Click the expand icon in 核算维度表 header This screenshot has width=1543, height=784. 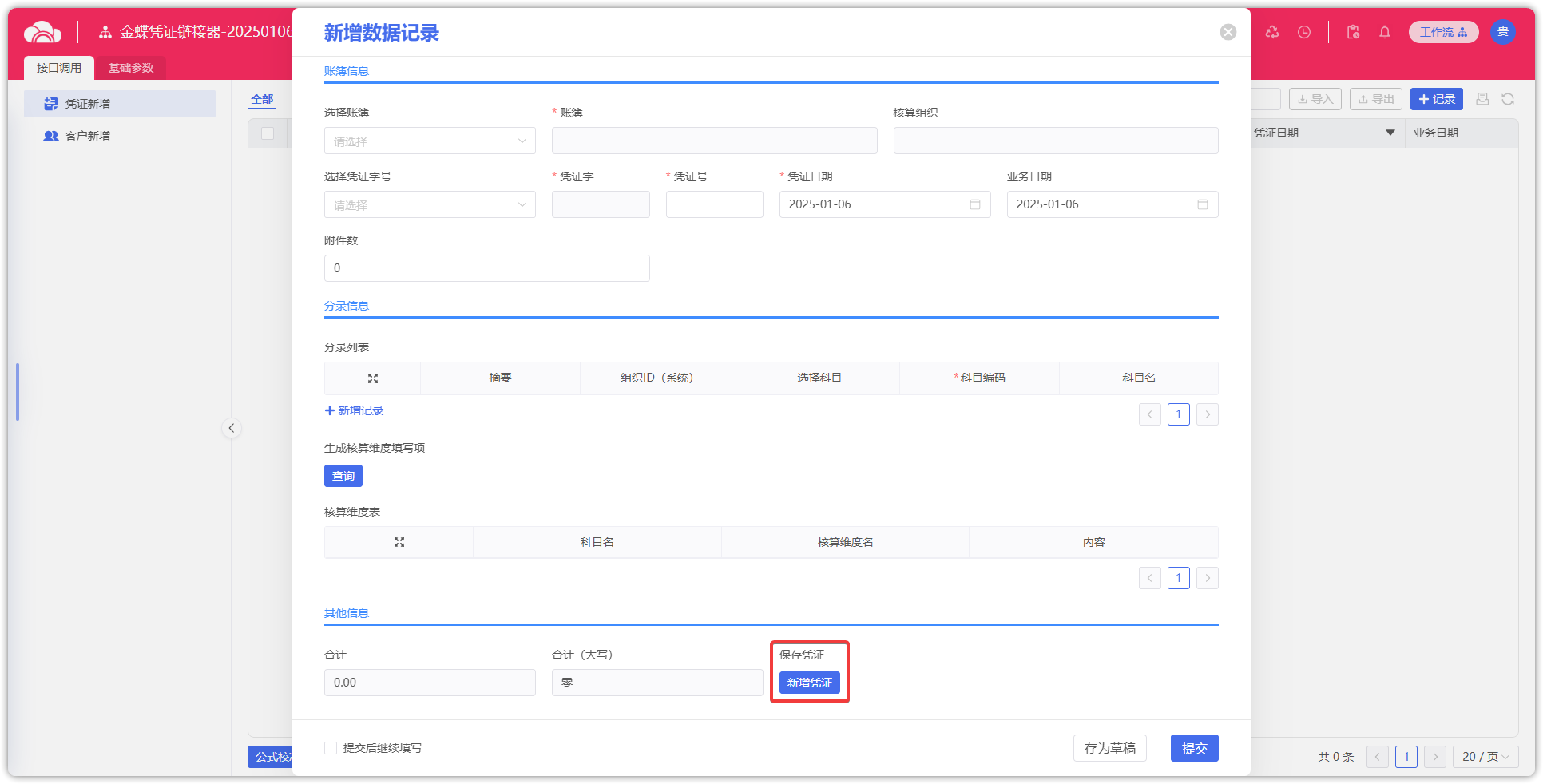(x=399, y=542)
